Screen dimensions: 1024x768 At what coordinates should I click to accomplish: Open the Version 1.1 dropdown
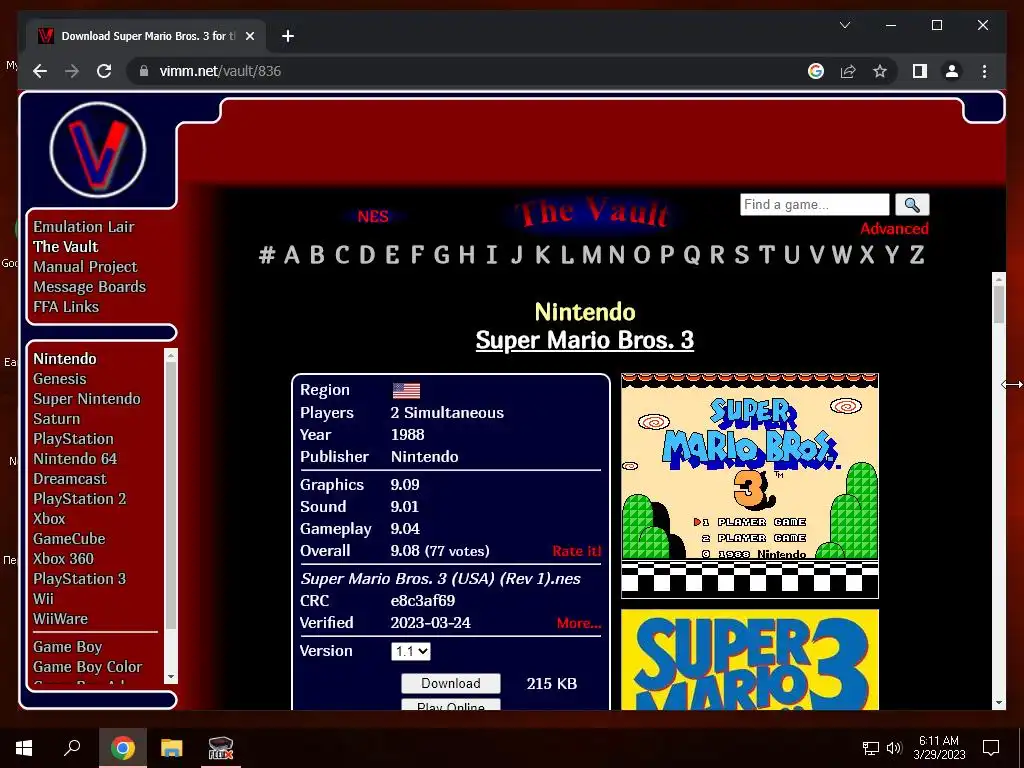point(411,651)
